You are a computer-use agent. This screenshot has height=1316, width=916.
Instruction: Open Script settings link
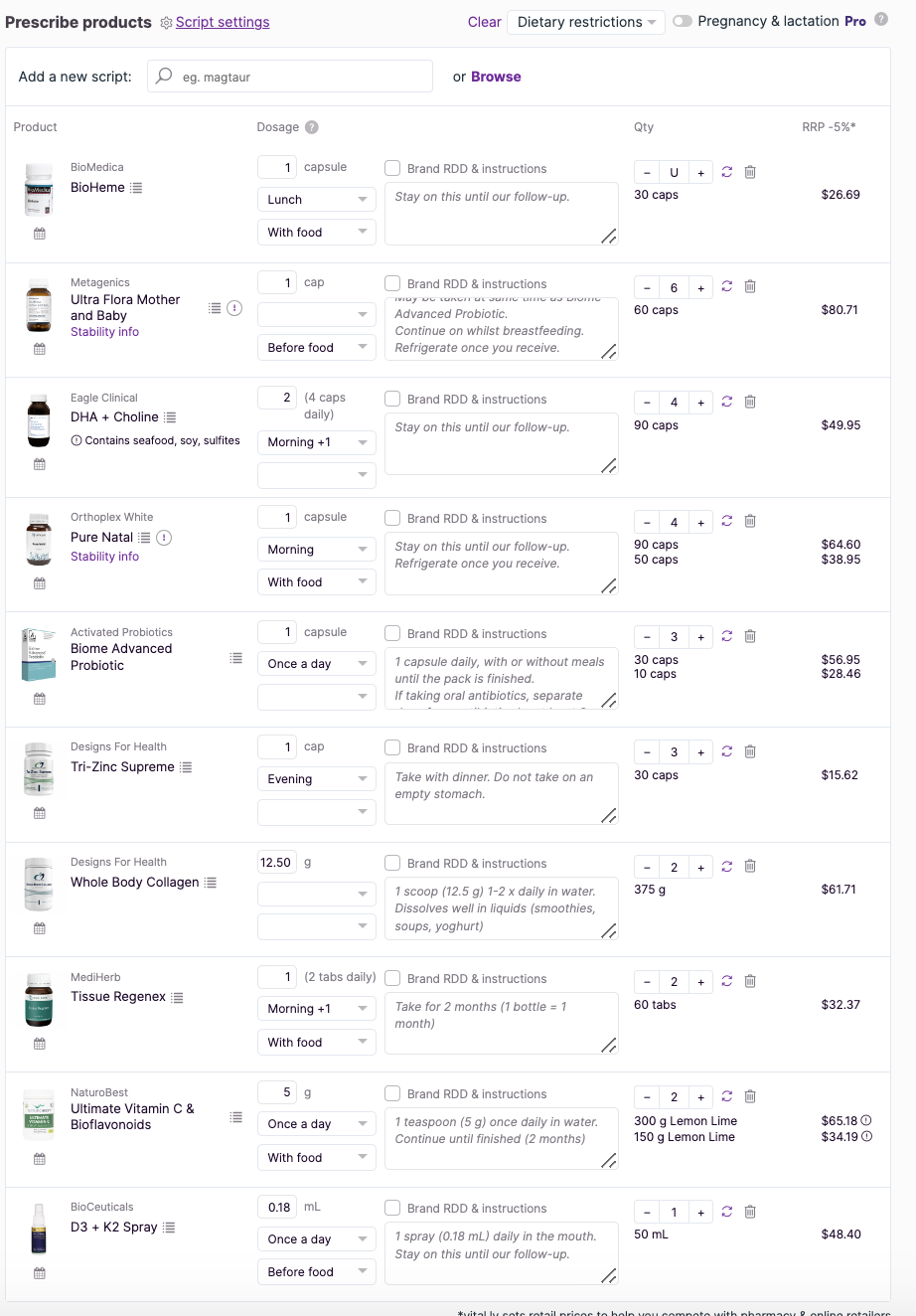pos(222,22)
